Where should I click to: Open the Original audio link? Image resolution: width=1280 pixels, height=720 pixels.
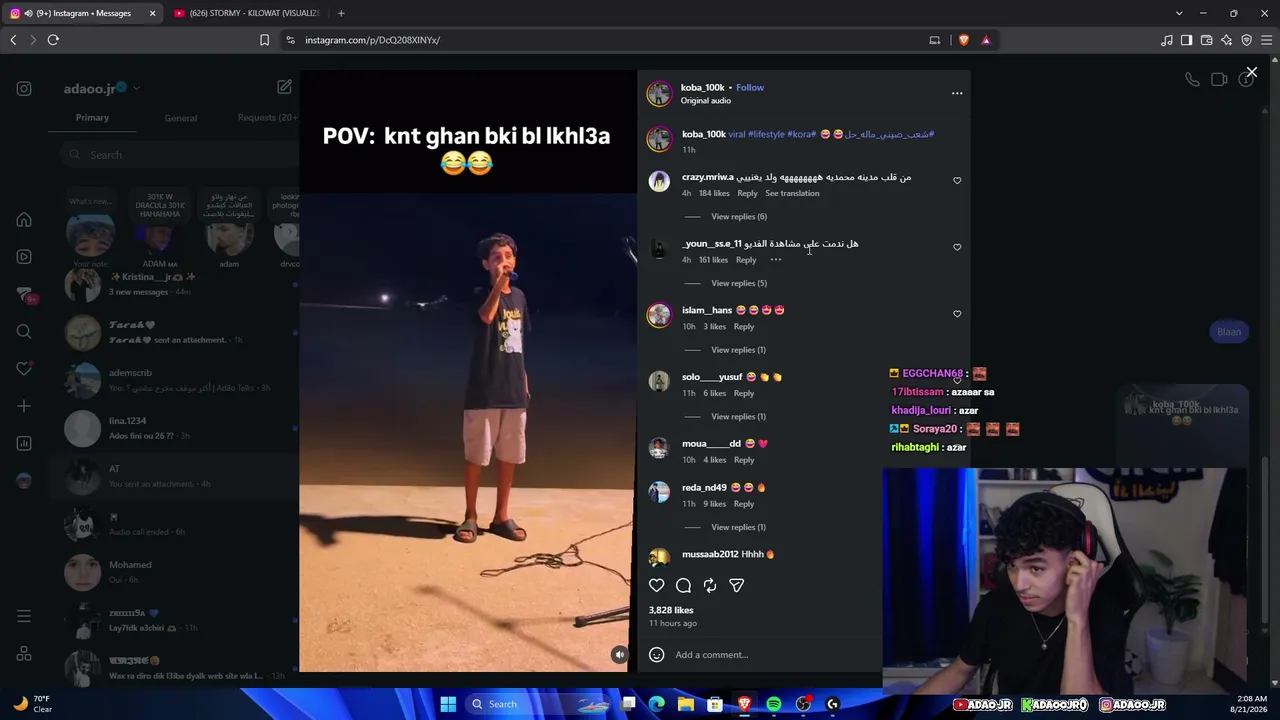[706, 101]
